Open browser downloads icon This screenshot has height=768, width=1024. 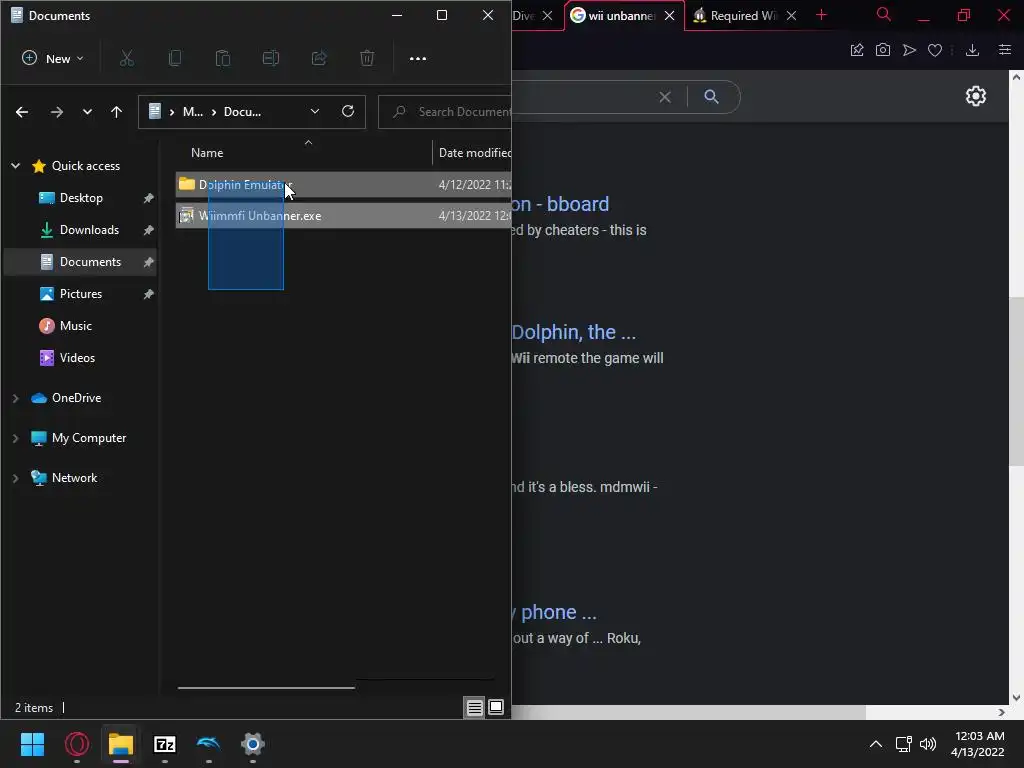(x=972, y=50)
